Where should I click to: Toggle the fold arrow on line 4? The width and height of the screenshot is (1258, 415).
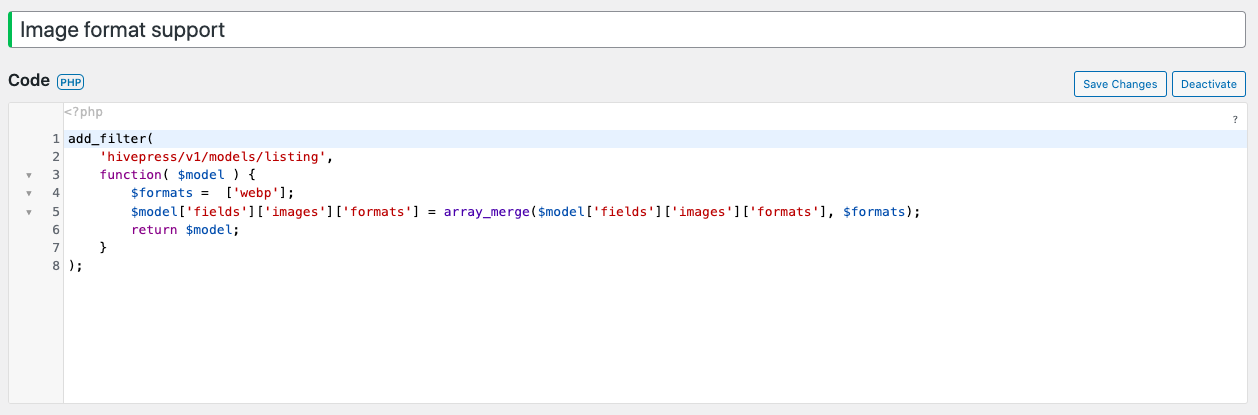[x=29, y=193]
